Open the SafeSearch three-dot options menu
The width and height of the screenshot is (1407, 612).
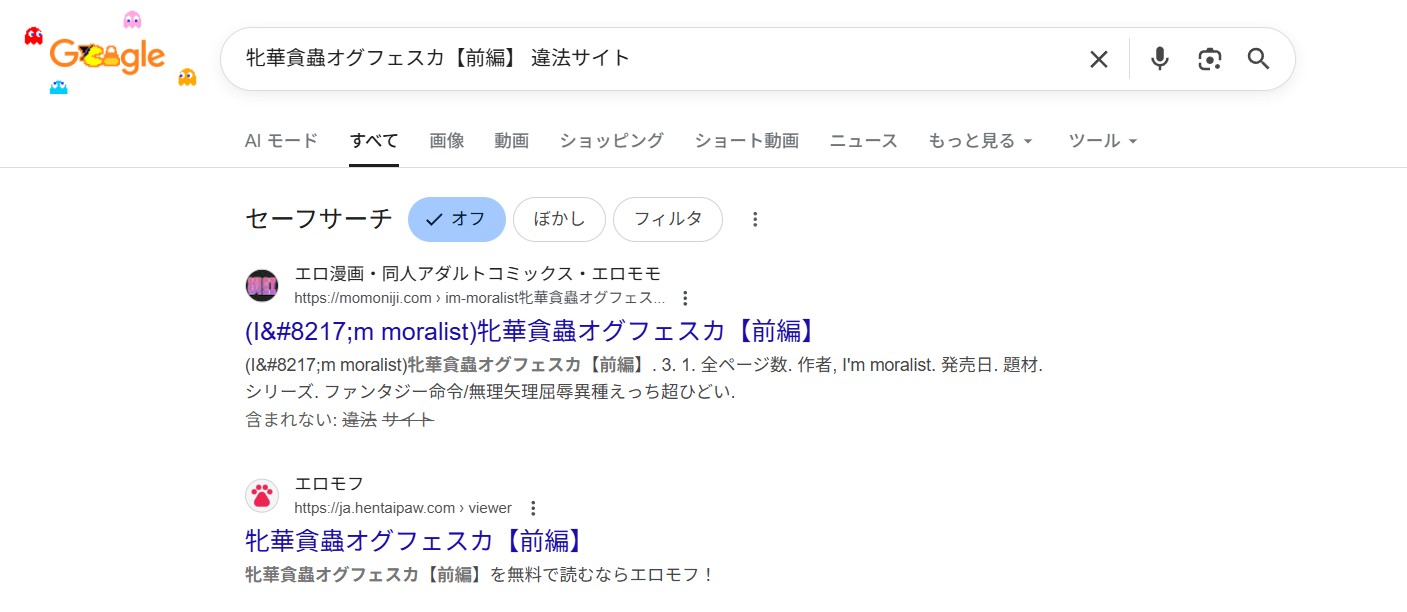[x=755, y=218]
